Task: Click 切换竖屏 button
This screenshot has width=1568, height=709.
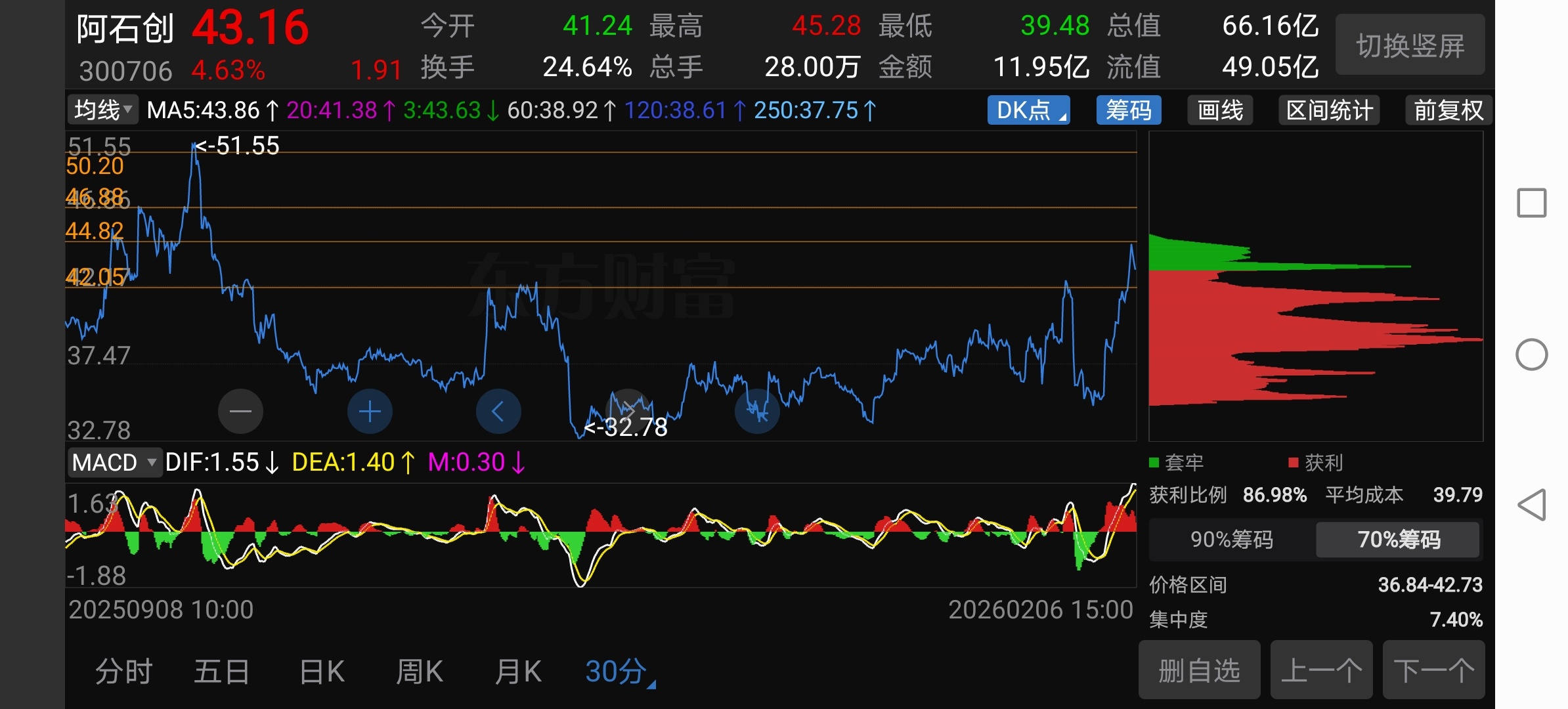Action: click(x=1410, y=45)
